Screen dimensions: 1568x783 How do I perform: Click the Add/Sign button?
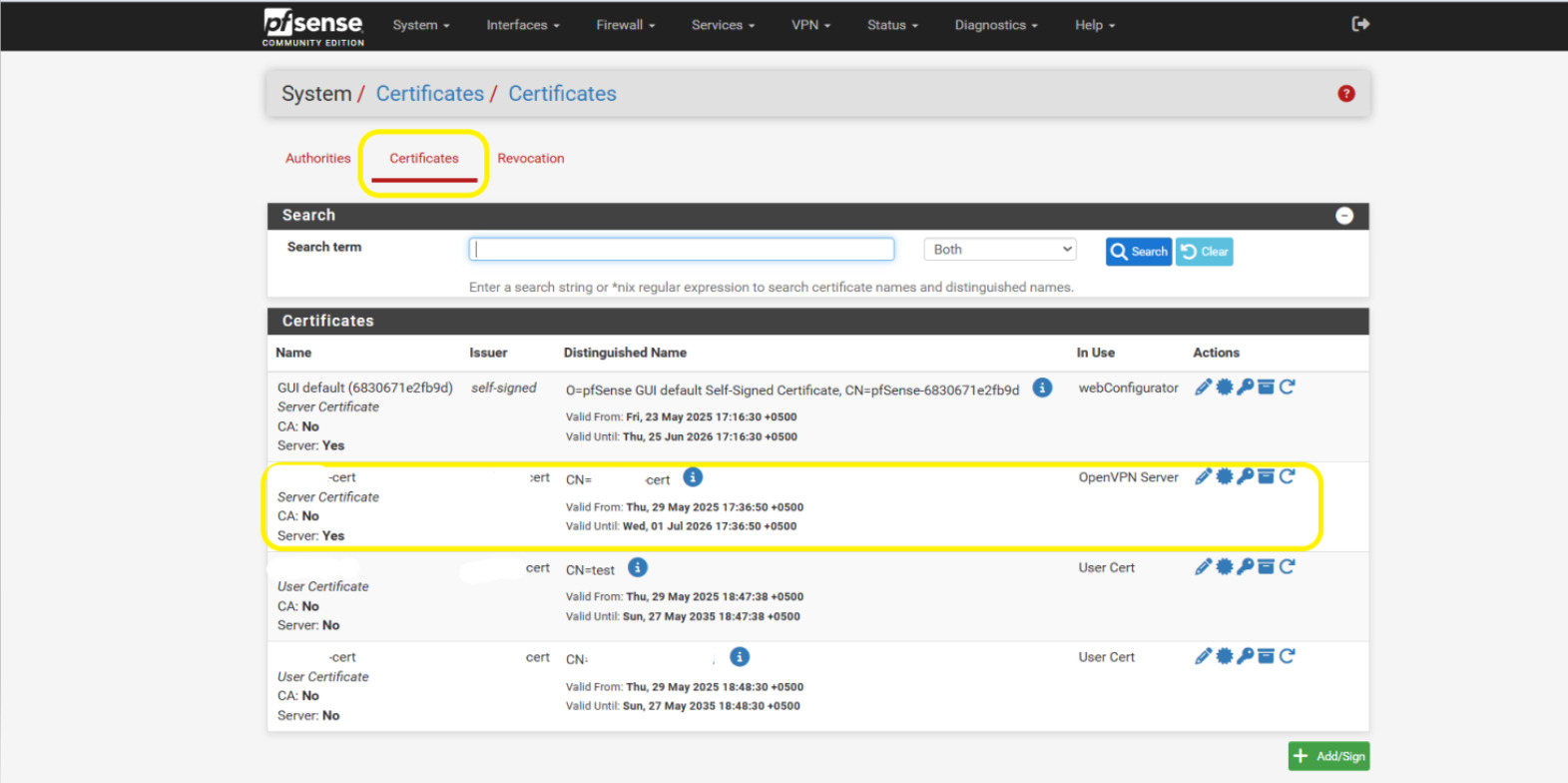(x=1328, y=756)
